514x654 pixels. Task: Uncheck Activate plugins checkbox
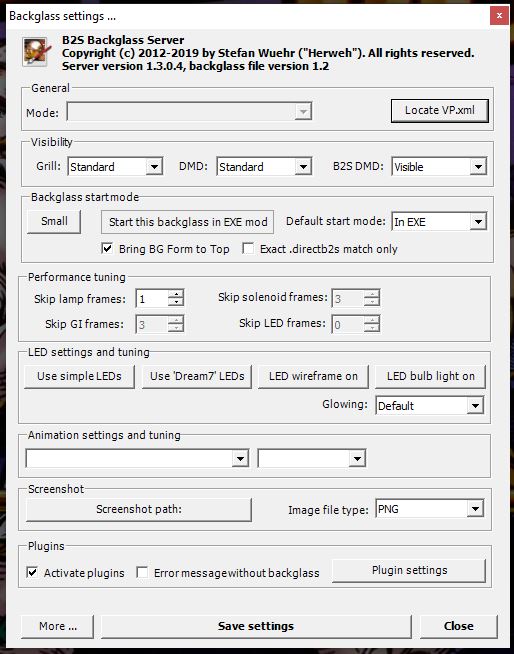point(32,572)
